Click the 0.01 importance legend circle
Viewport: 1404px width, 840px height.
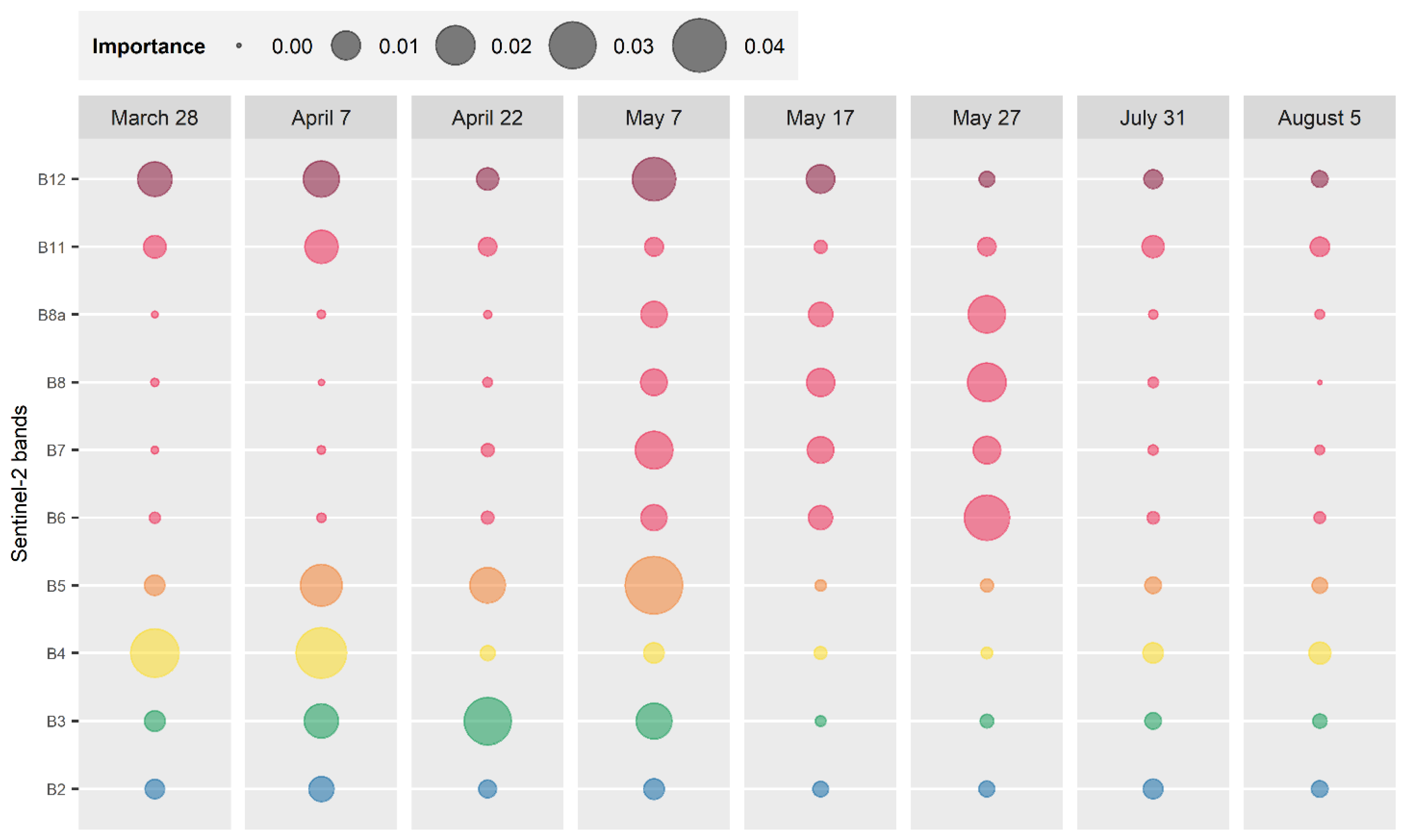(345, 45)
